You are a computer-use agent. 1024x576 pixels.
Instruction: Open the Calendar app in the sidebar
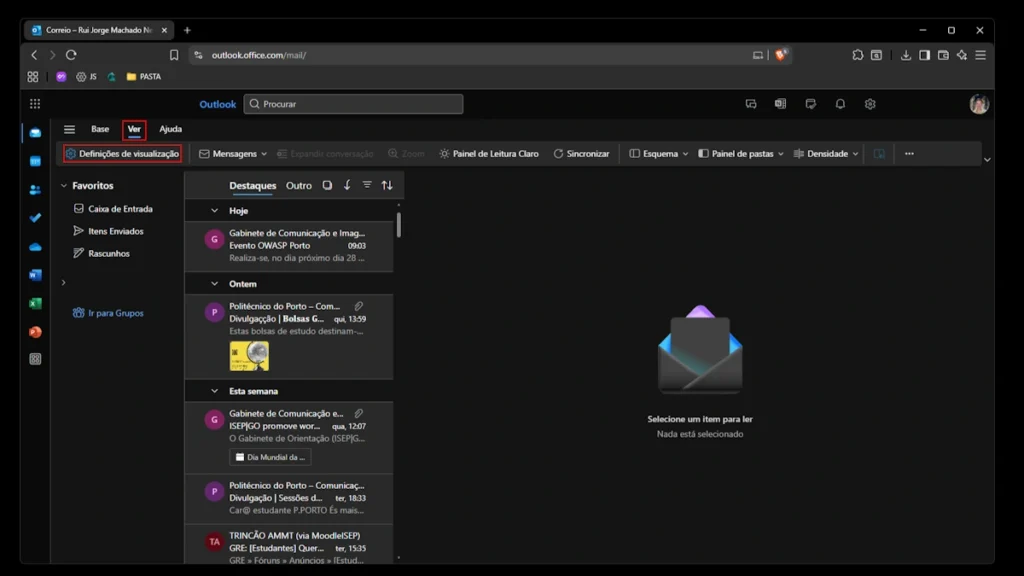(35, 161)
